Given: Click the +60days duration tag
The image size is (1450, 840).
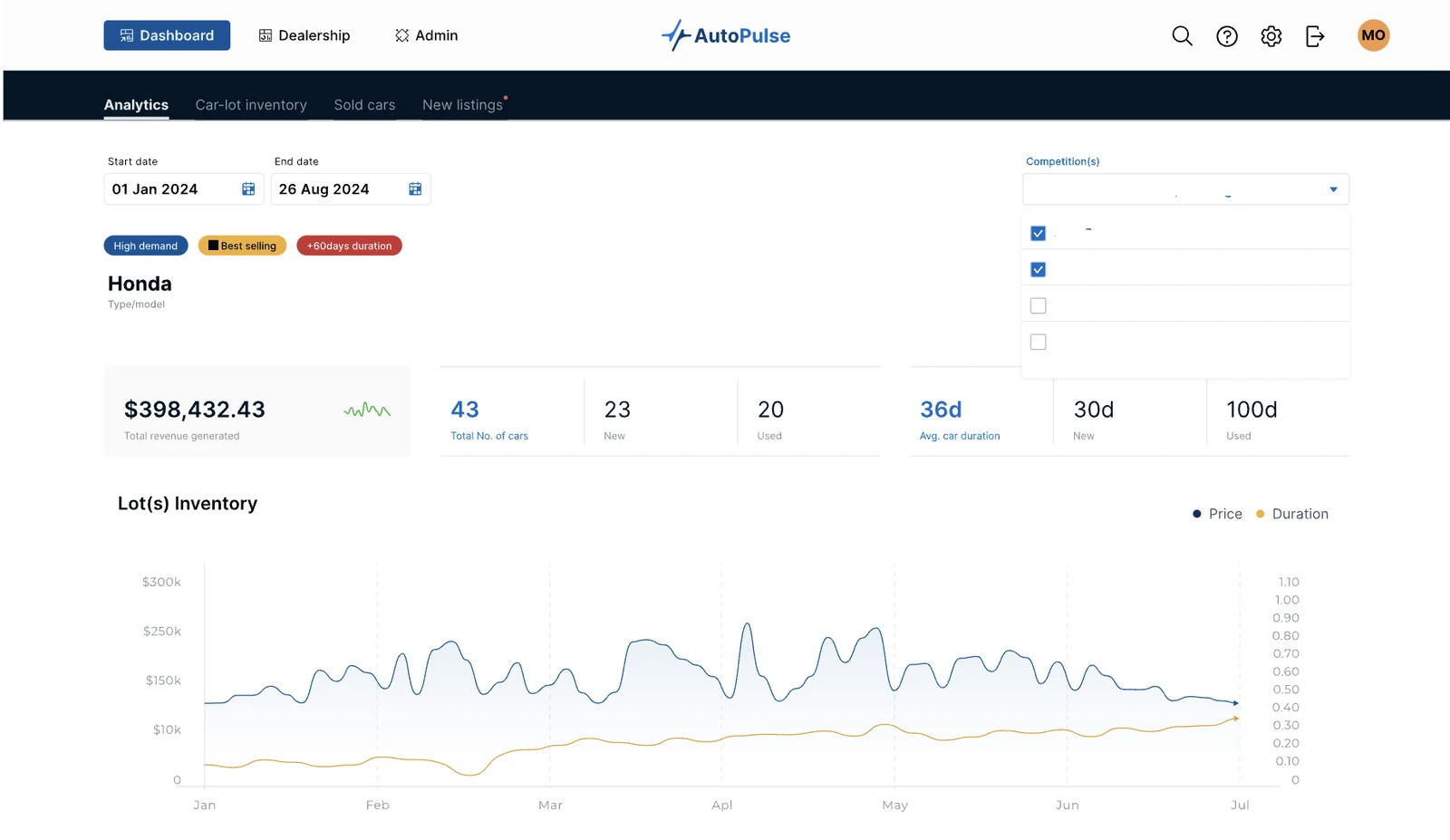Looking at the screenshot, I should click(x=349, y=246).
